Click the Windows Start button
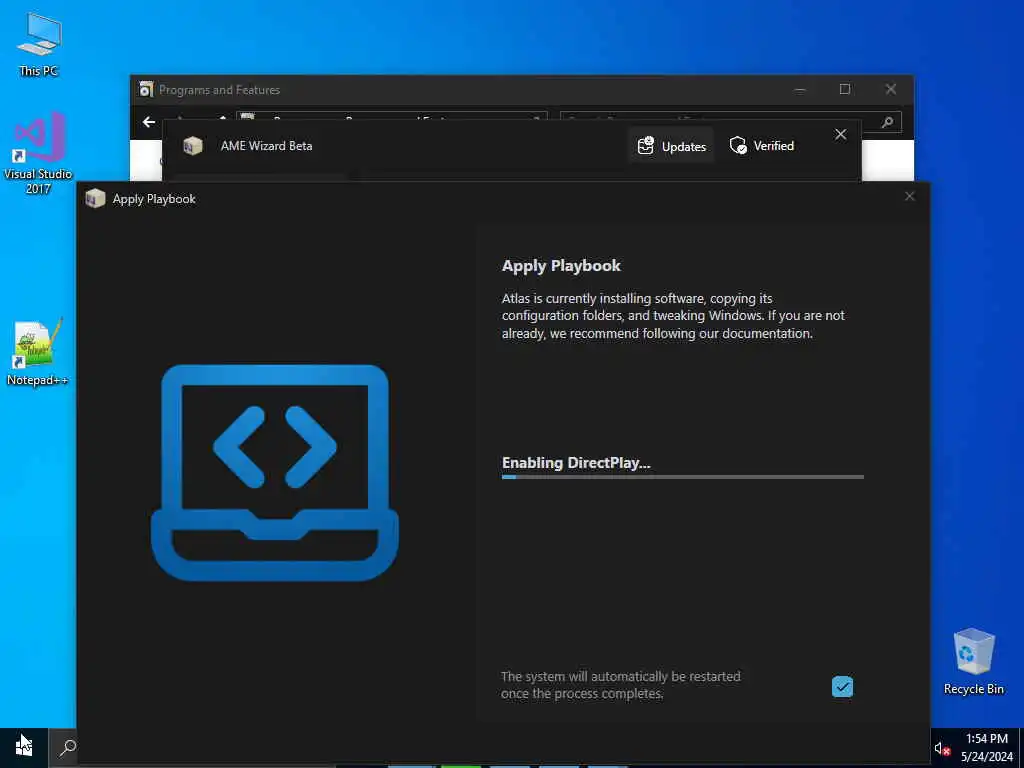Screen dimensions: 1024x768 [24, 747]
